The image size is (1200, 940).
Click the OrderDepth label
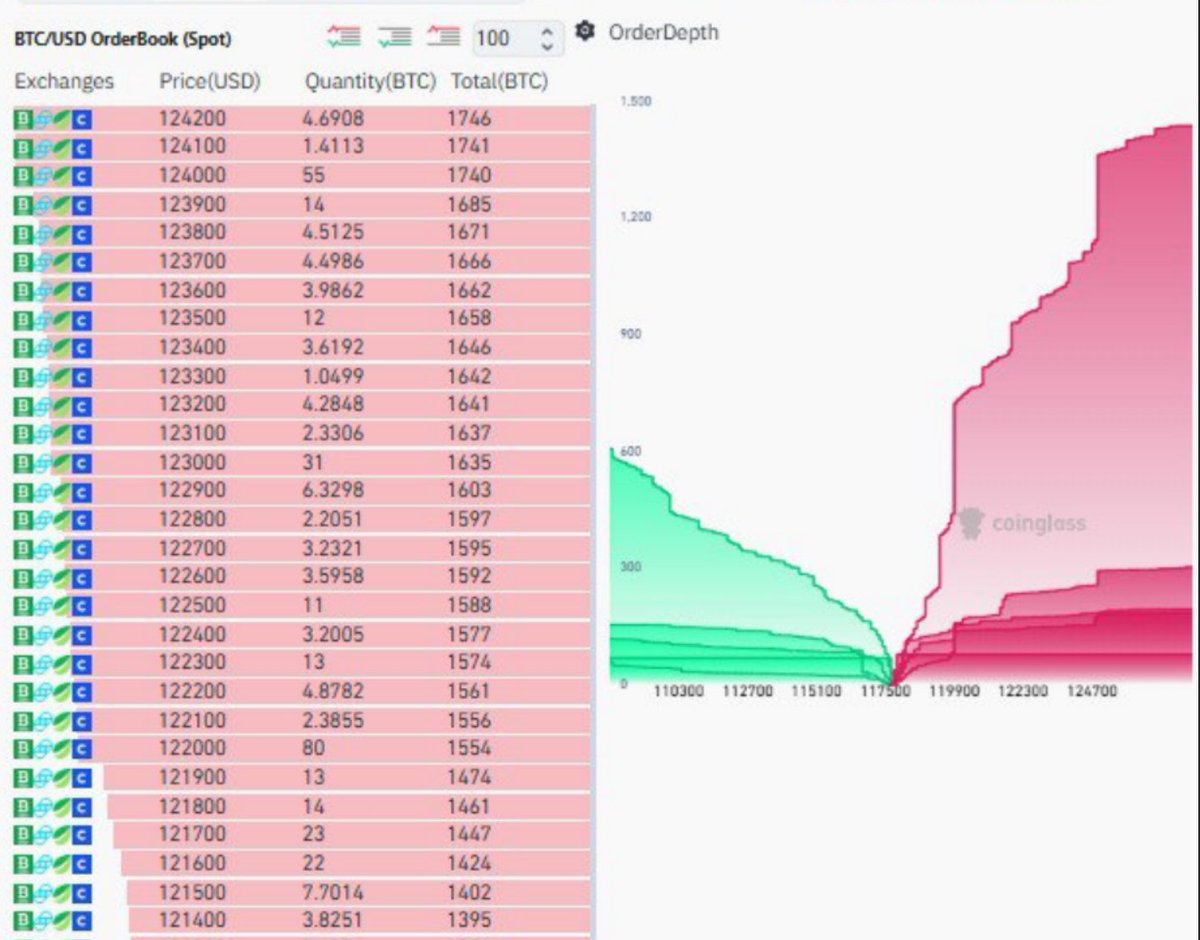[662, 33]
